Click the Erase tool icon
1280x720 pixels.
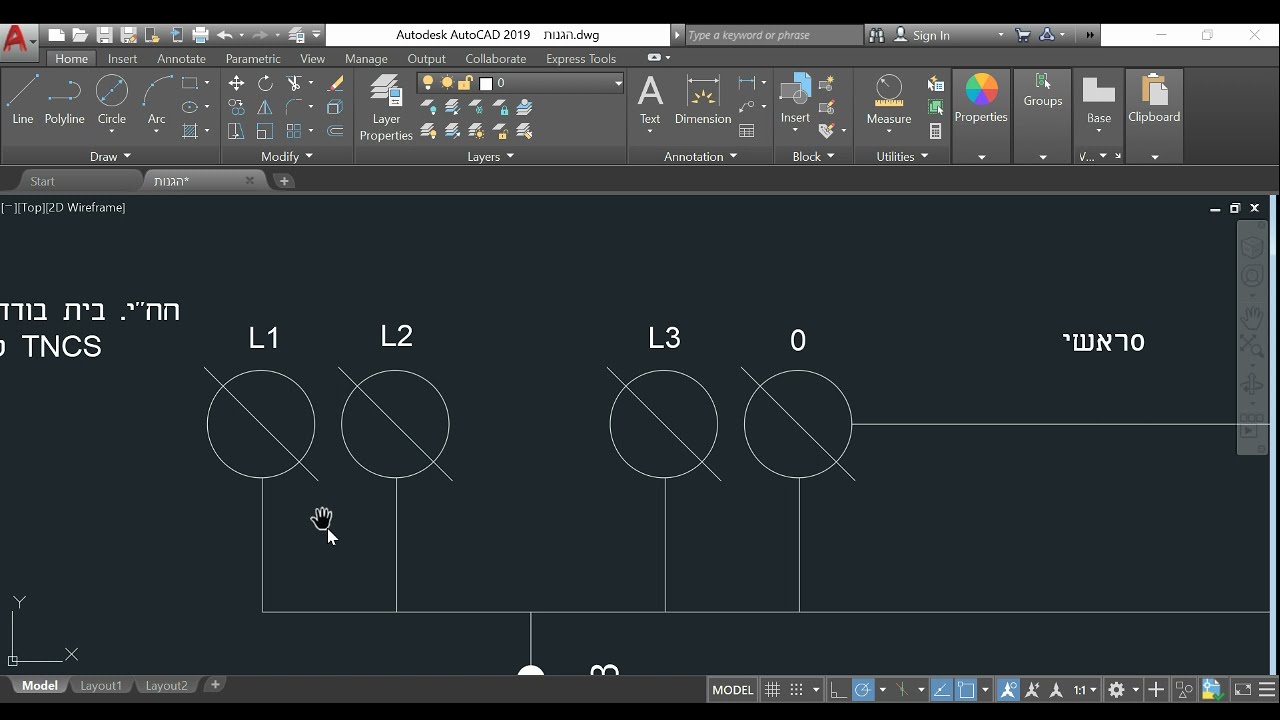click(x=336, y=83)
